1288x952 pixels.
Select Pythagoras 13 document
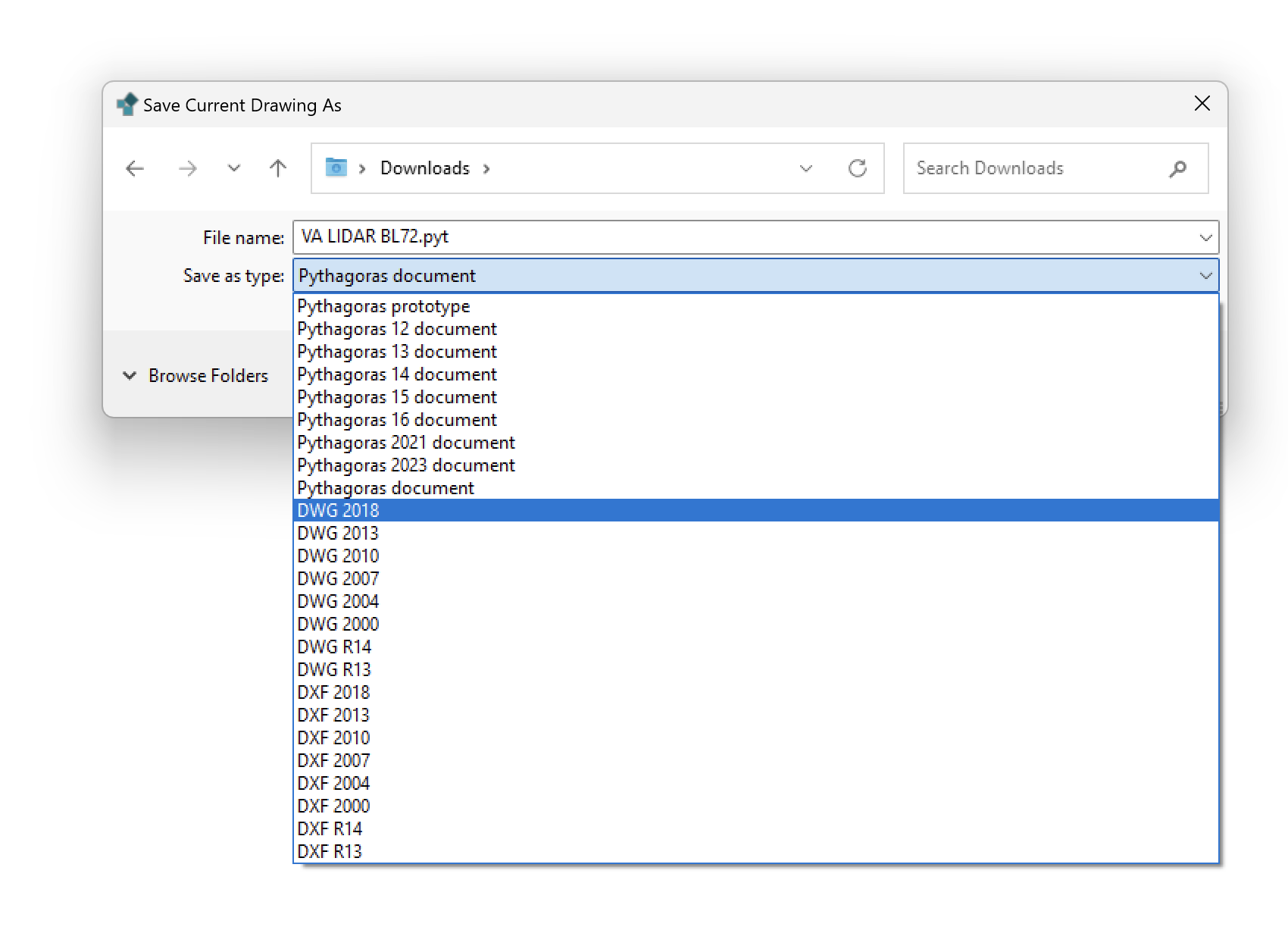(x=756, y=352)
